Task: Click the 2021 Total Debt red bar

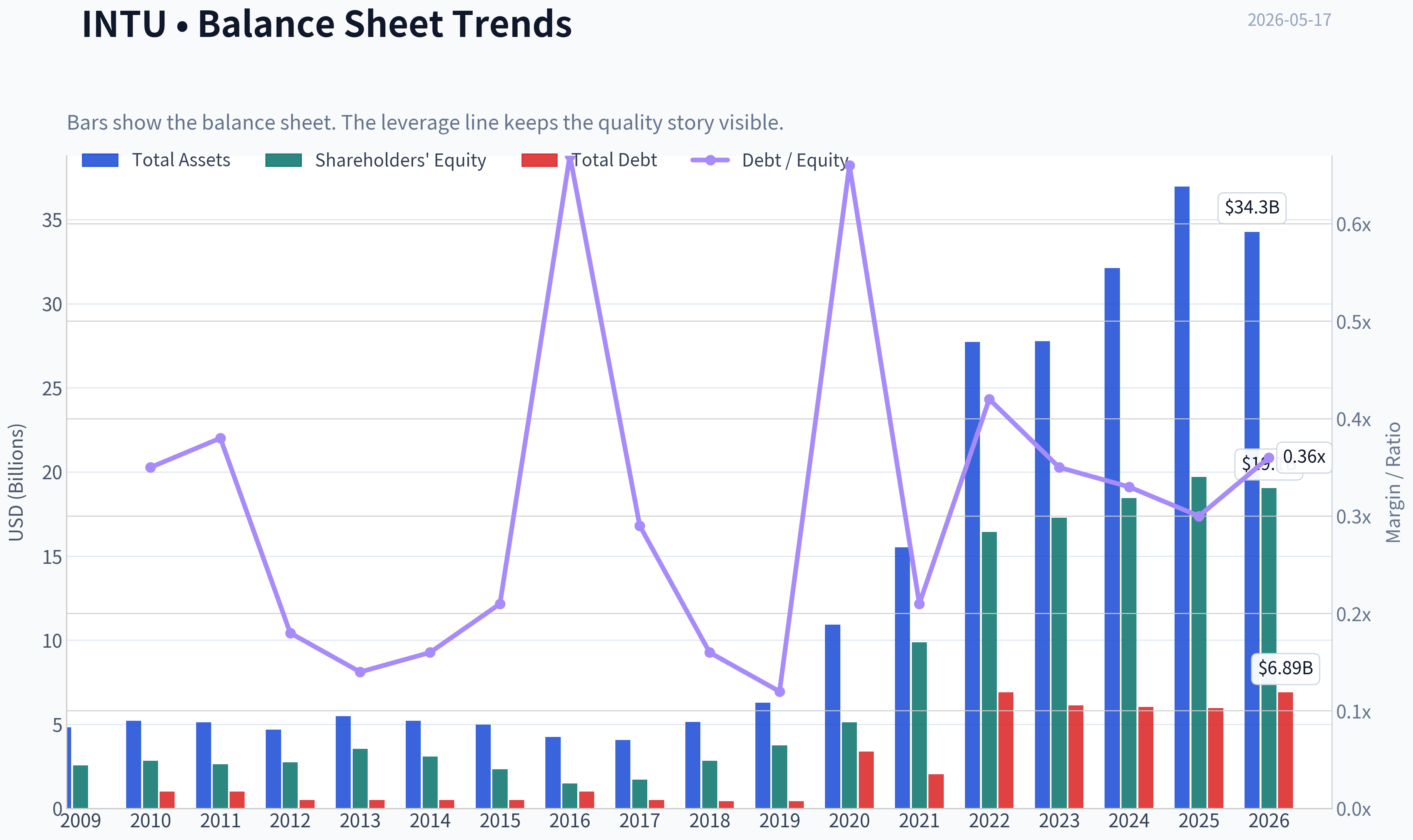Action: coord(936,791)
